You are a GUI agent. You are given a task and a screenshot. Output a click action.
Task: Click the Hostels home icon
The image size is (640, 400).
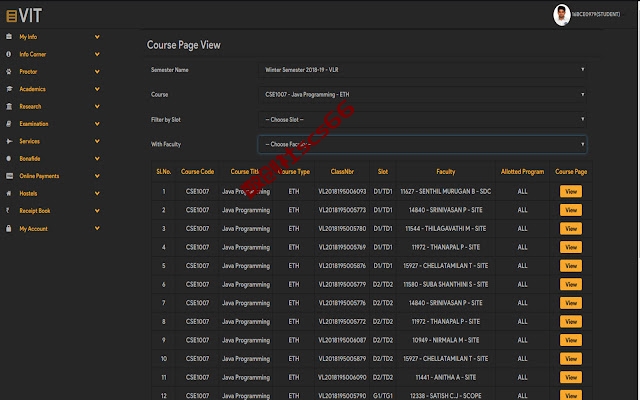pos(9,193)
